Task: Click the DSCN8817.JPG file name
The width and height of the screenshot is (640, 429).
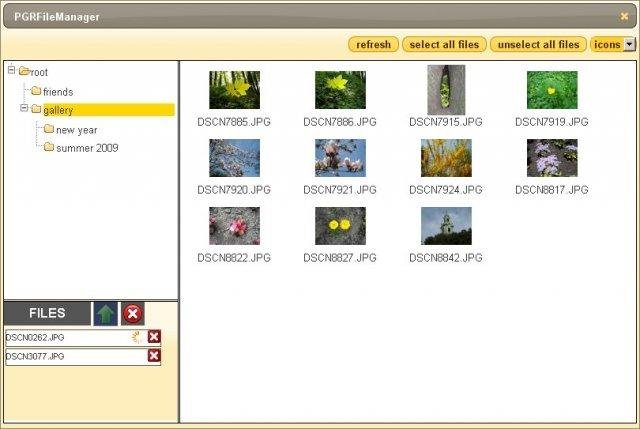Action: click(x=551, y=190)
